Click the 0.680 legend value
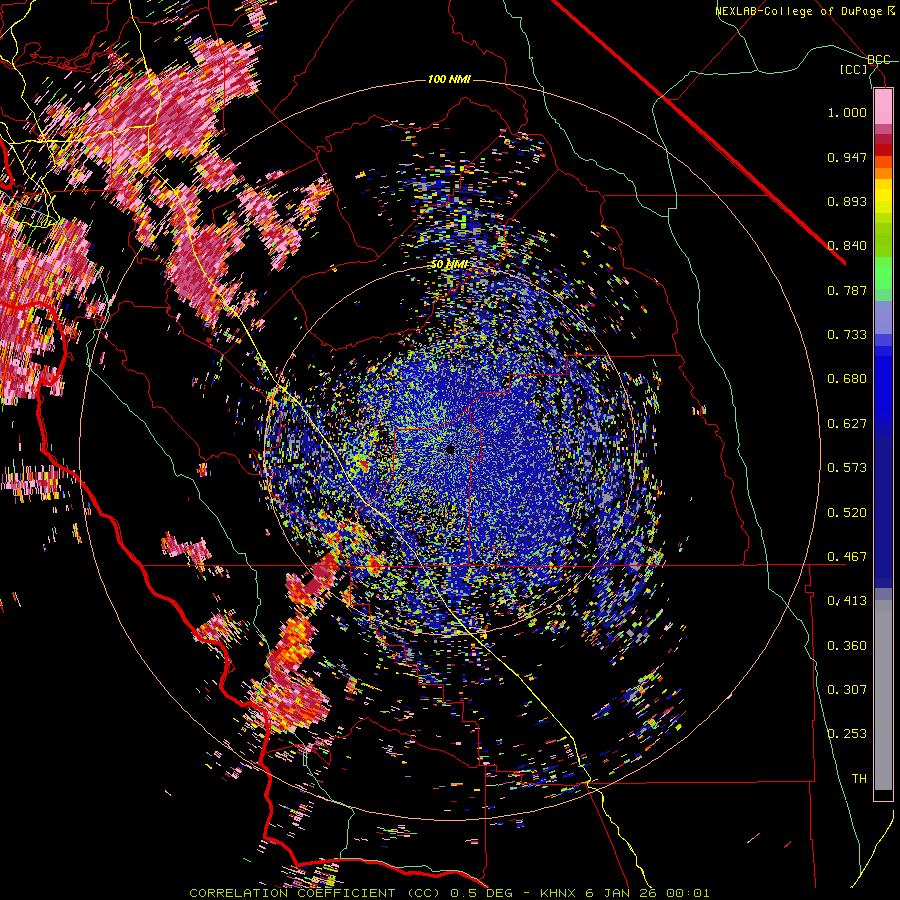The width and height of the screenshot is (900, 900). click(x=847, y=379)
